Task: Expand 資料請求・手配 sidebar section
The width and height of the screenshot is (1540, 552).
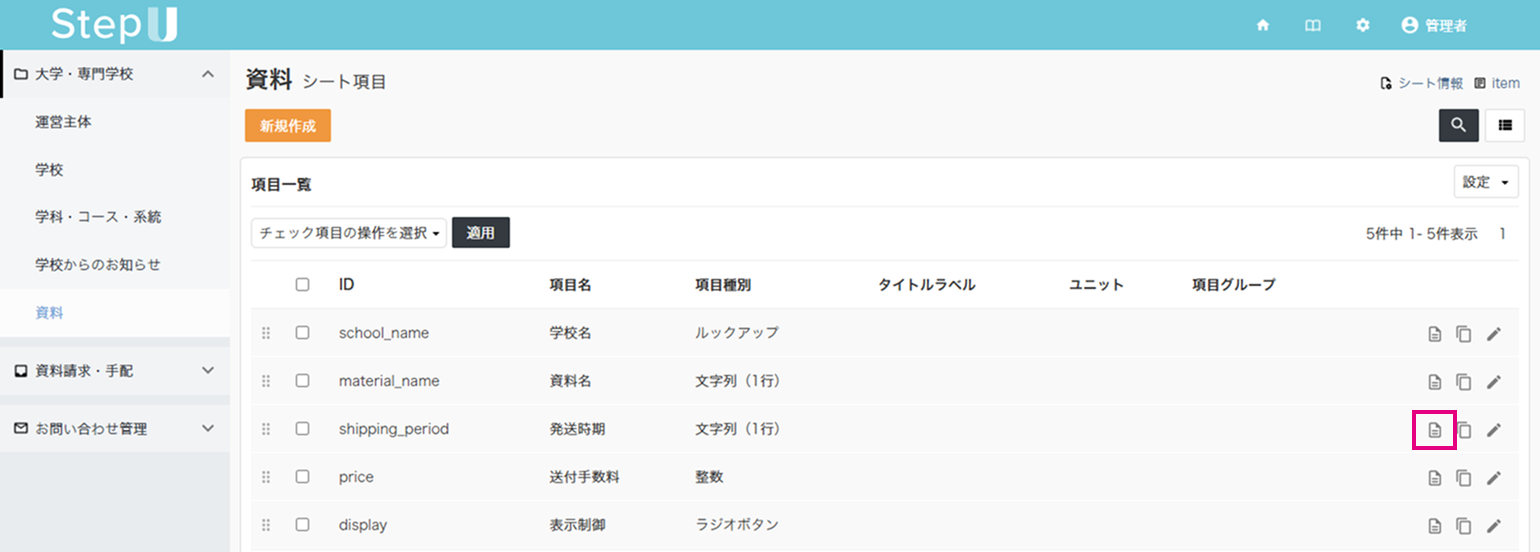Action: click(x=115, y=371)
